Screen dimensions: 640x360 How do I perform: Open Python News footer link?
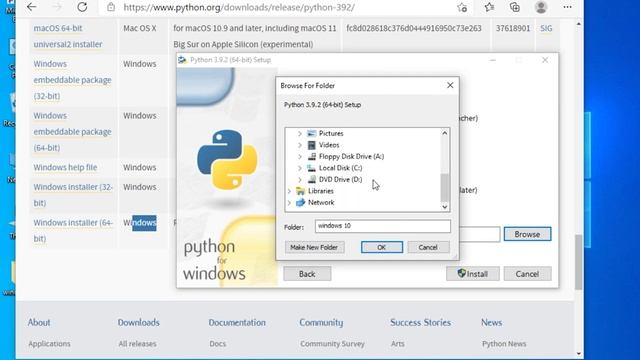coord(504,344)
